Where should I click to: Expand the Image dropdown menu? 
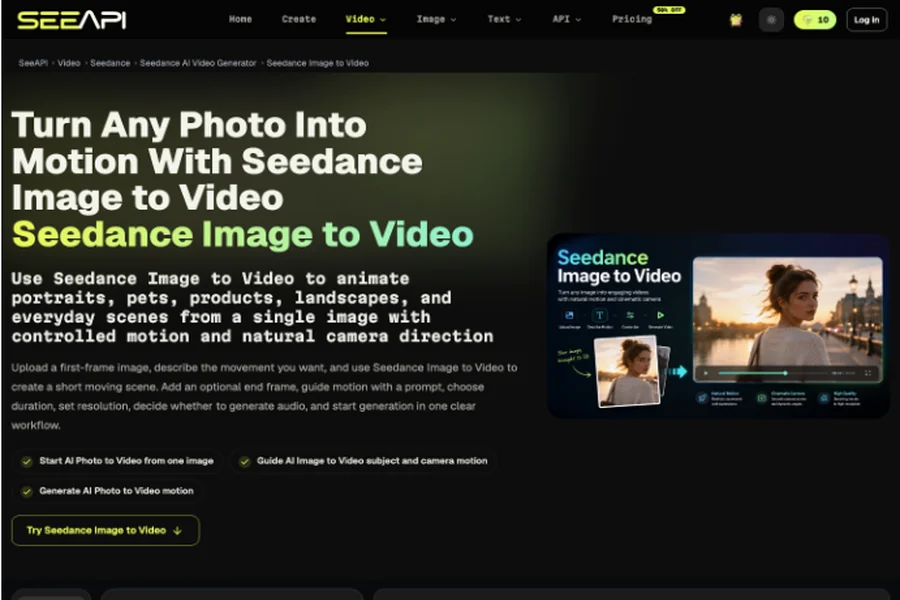[x=436, y=20]
